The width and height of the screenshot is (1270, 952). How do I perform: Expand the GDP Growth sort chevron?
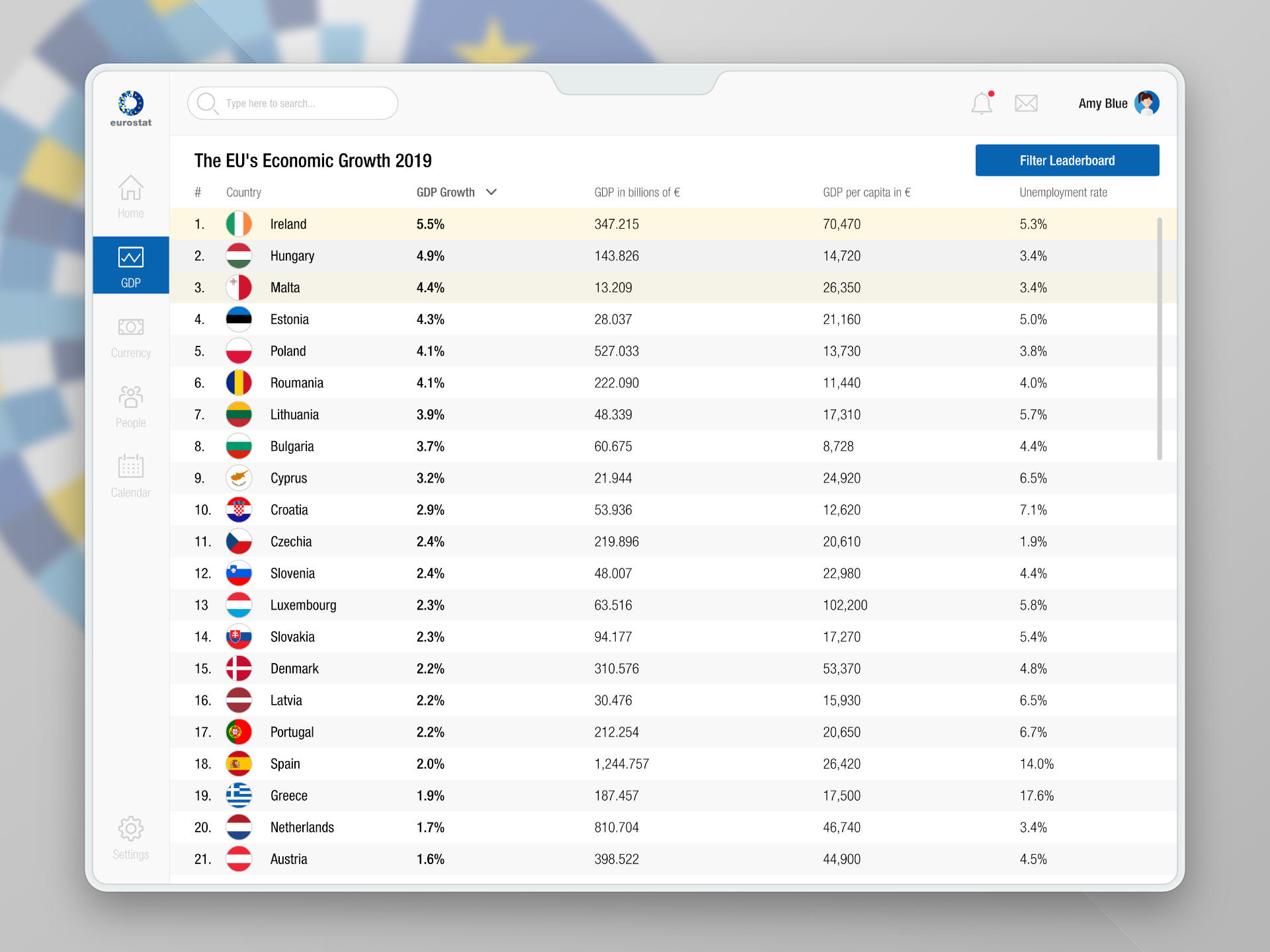coord(491,192)
